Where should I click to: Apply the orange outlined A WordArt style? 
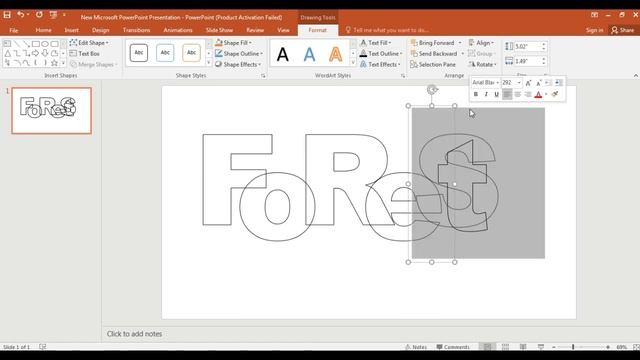[336, 54]
